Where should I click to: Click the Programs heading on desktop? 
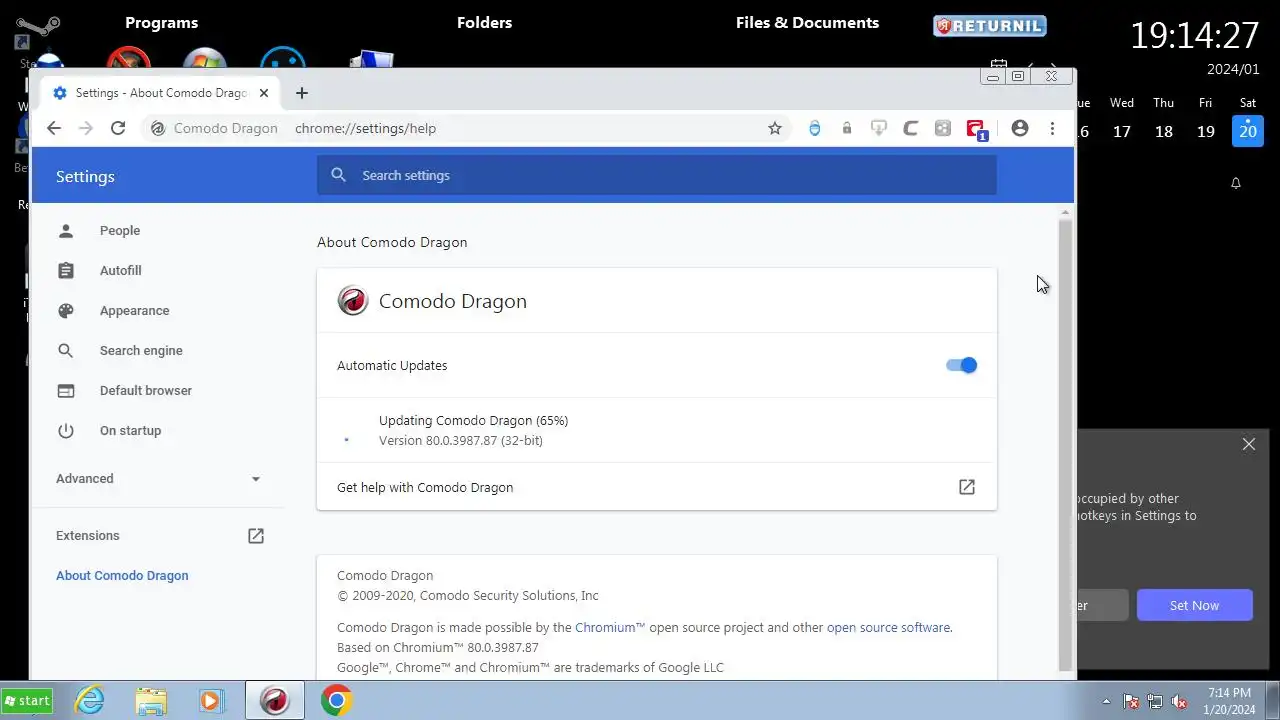(161, 22)
